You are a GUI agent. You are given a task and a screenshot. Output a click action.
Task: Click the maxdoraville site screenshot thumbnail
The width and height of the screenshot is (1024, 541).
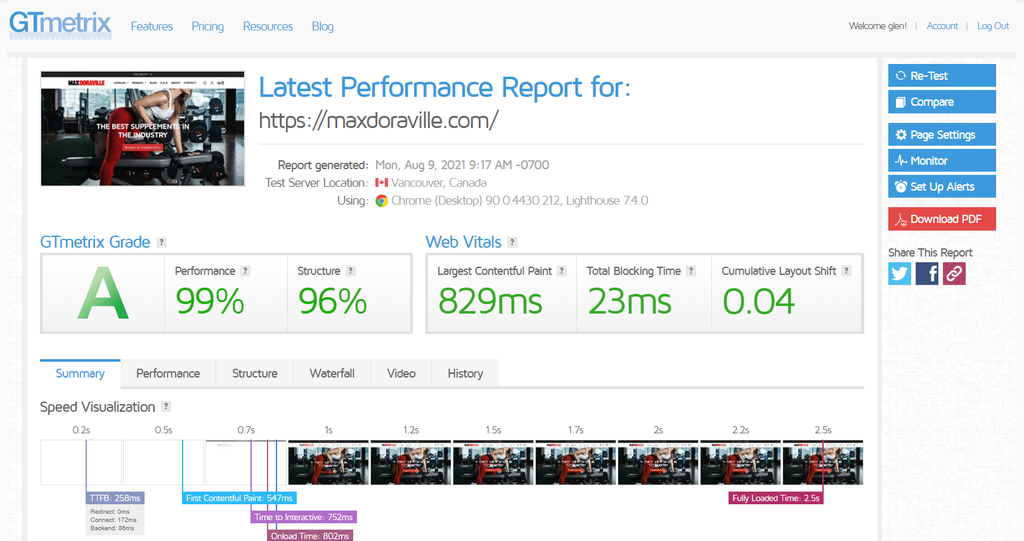pyautogui.click(x=142, y=128)
